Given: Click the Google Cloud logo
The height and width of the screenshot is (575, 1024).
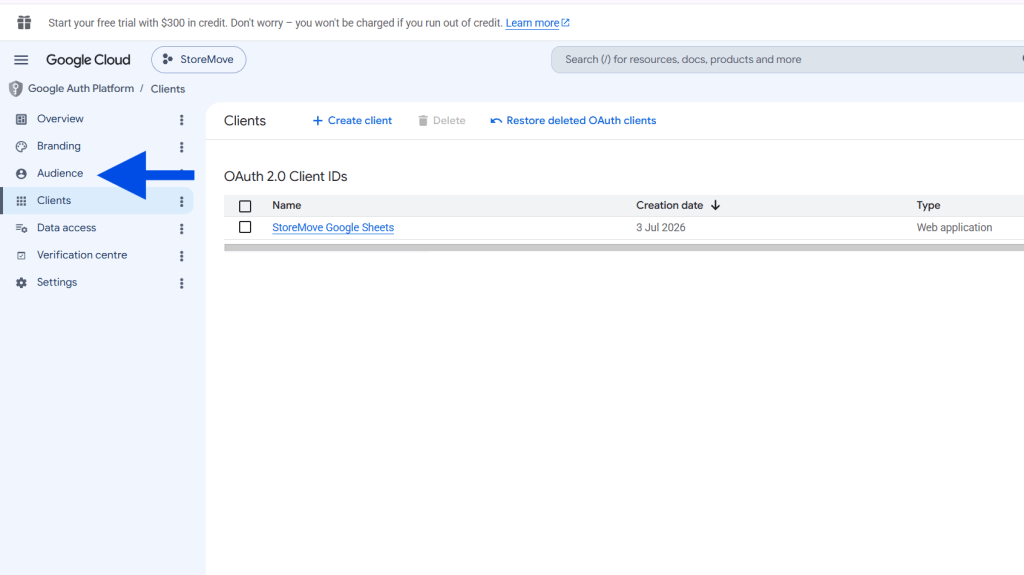Looking at the screenshot, I should pos(88,59).
